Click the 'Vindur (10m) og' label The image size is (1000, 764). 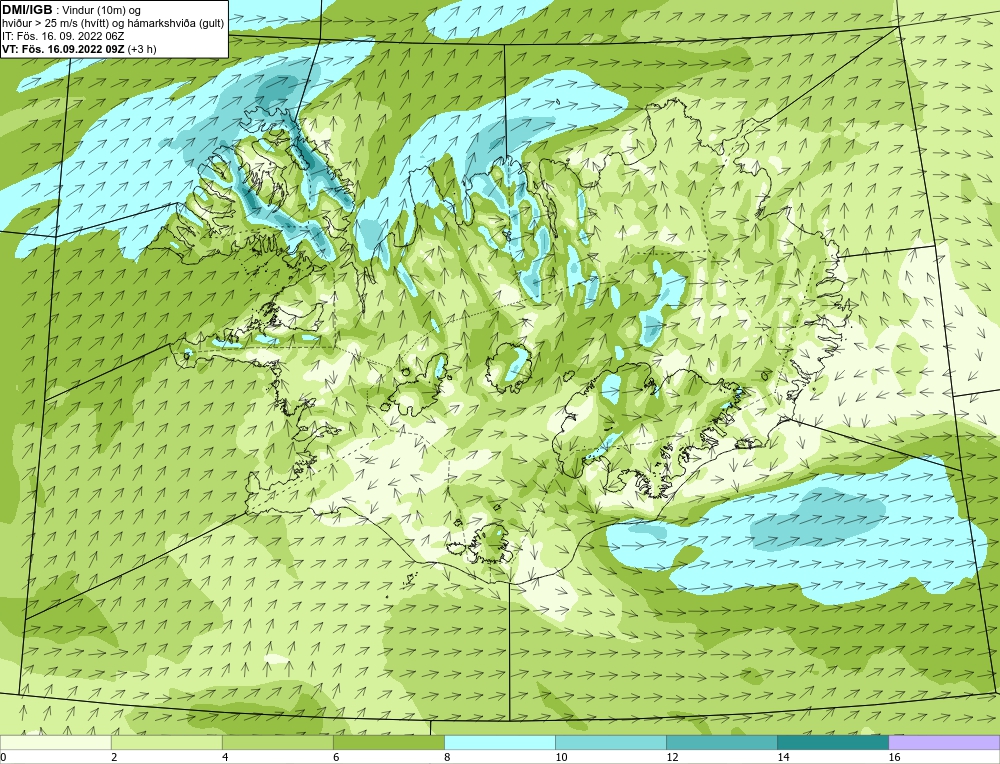point(103,10)
